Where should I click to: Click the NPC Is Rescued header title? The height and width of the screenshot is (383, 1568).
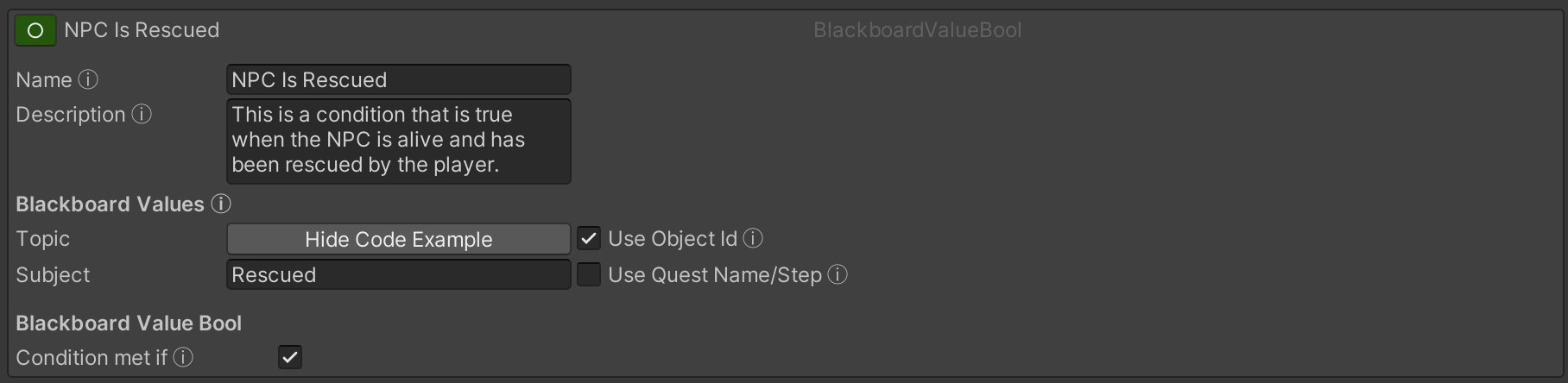tap(142, 30)
